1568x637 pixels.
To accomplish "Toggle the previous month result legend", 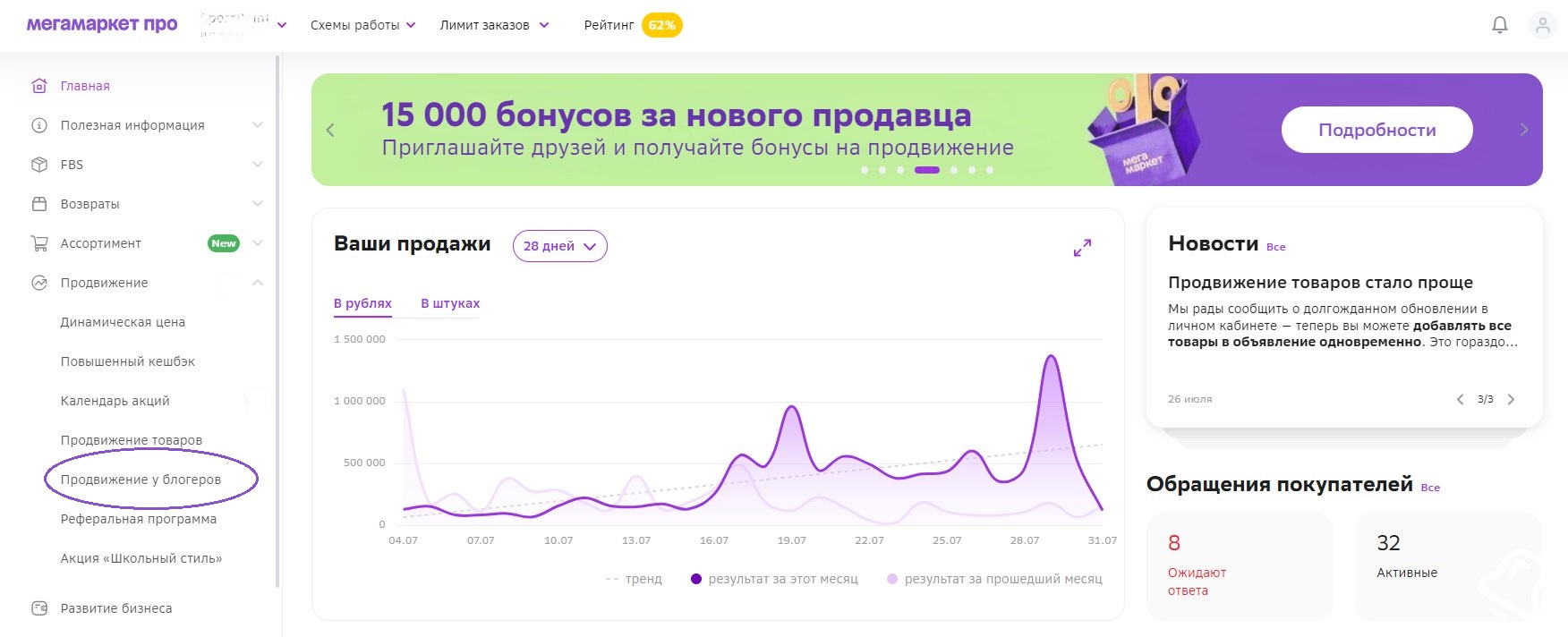I will click(x=994, y=579).
